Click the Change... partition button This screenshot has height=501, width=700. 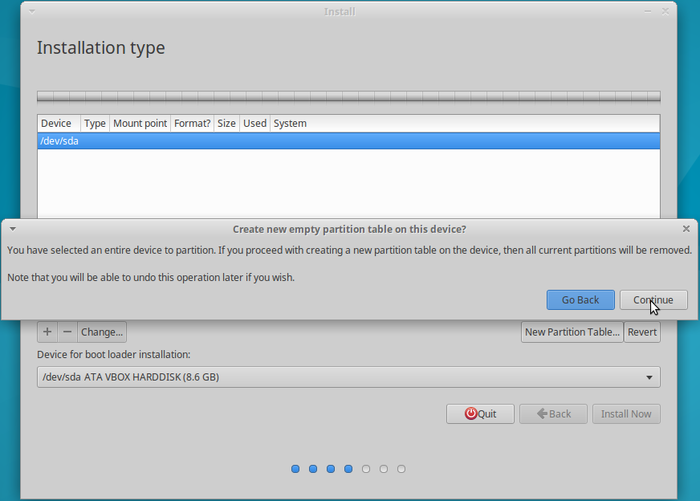click(102, 332)
